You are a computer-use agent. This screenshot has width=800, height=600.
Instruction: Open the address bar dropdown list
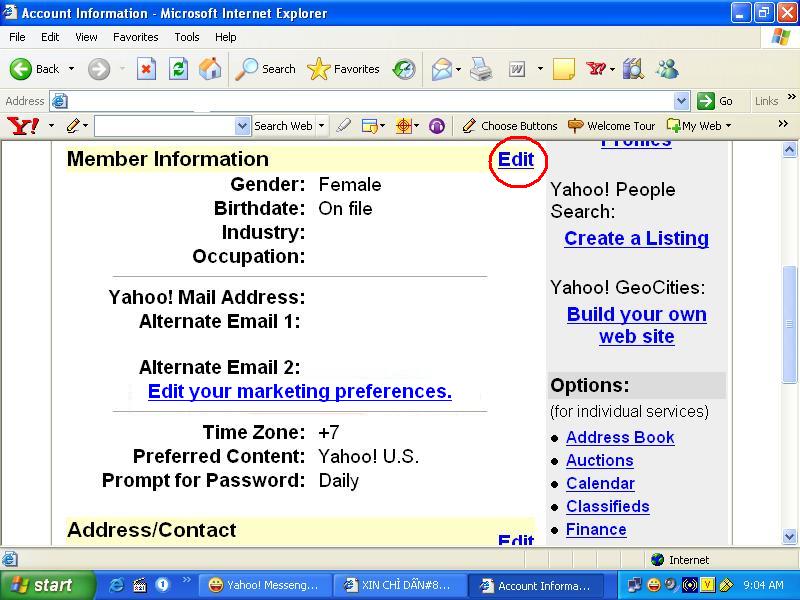click(682, 101)
